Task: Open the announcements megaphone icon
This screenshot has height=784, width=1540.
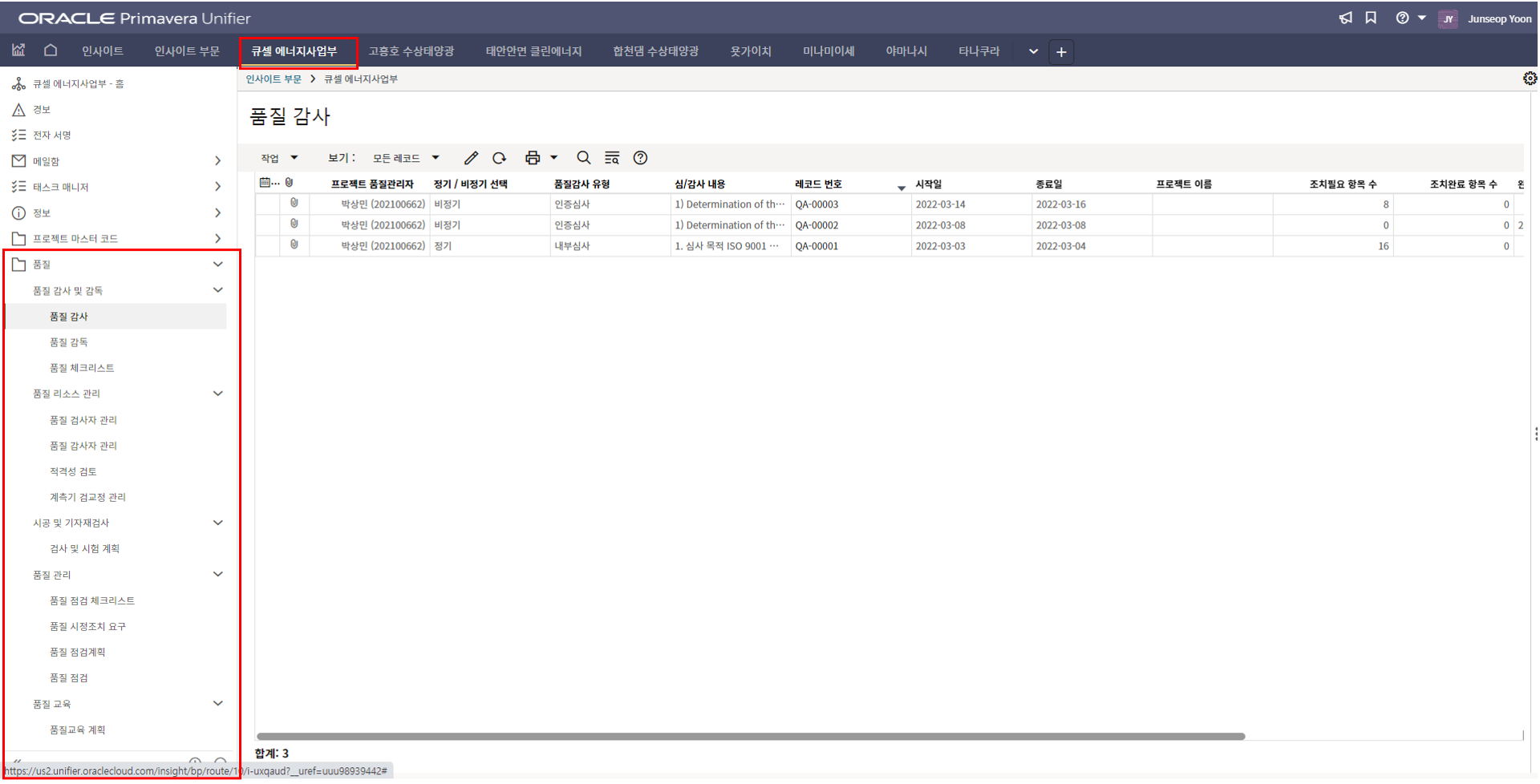Action: tap(1345, 18)
